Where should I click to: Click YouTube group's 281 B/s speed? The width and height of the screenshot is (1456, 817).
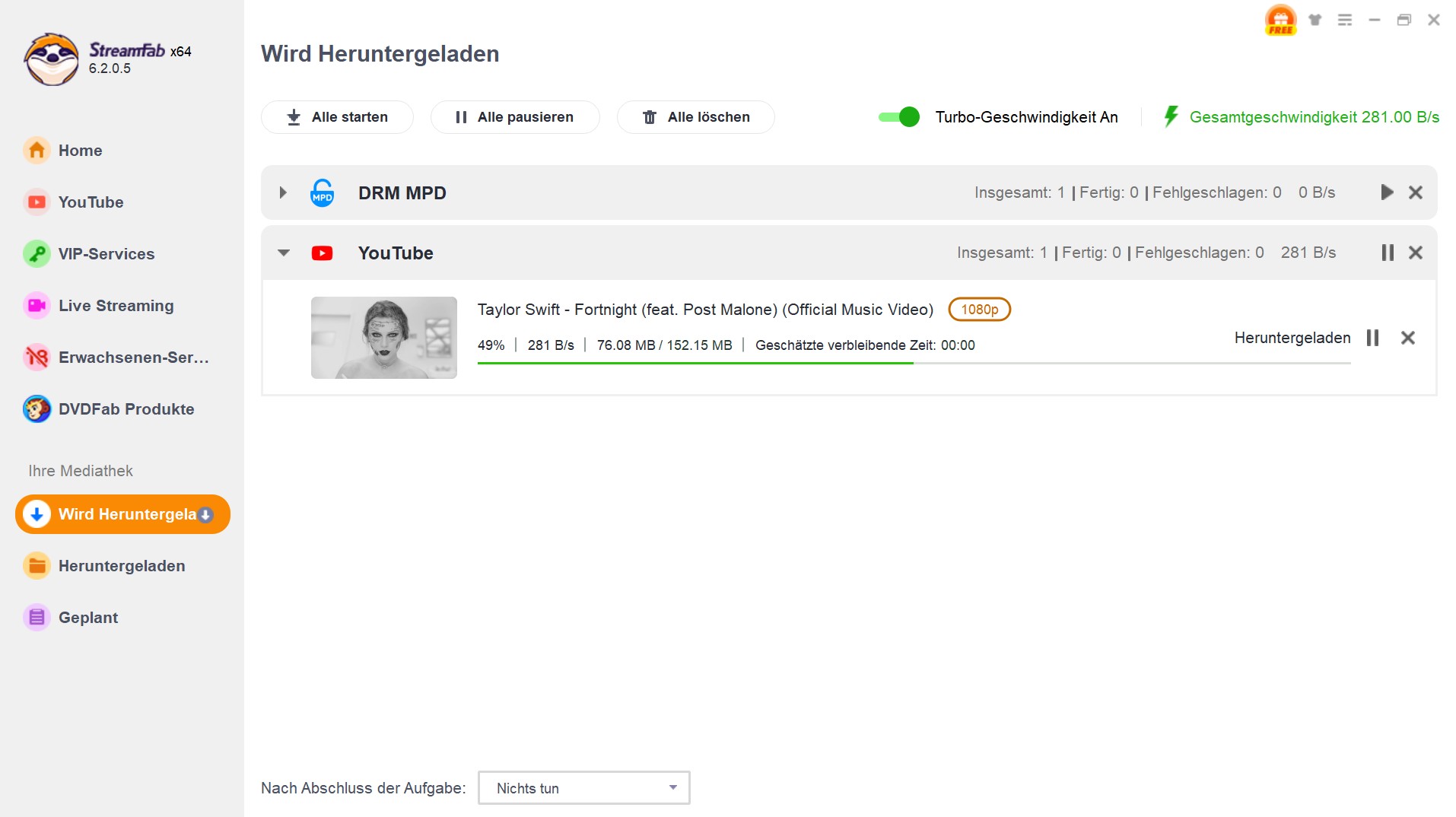[1308, 253]
